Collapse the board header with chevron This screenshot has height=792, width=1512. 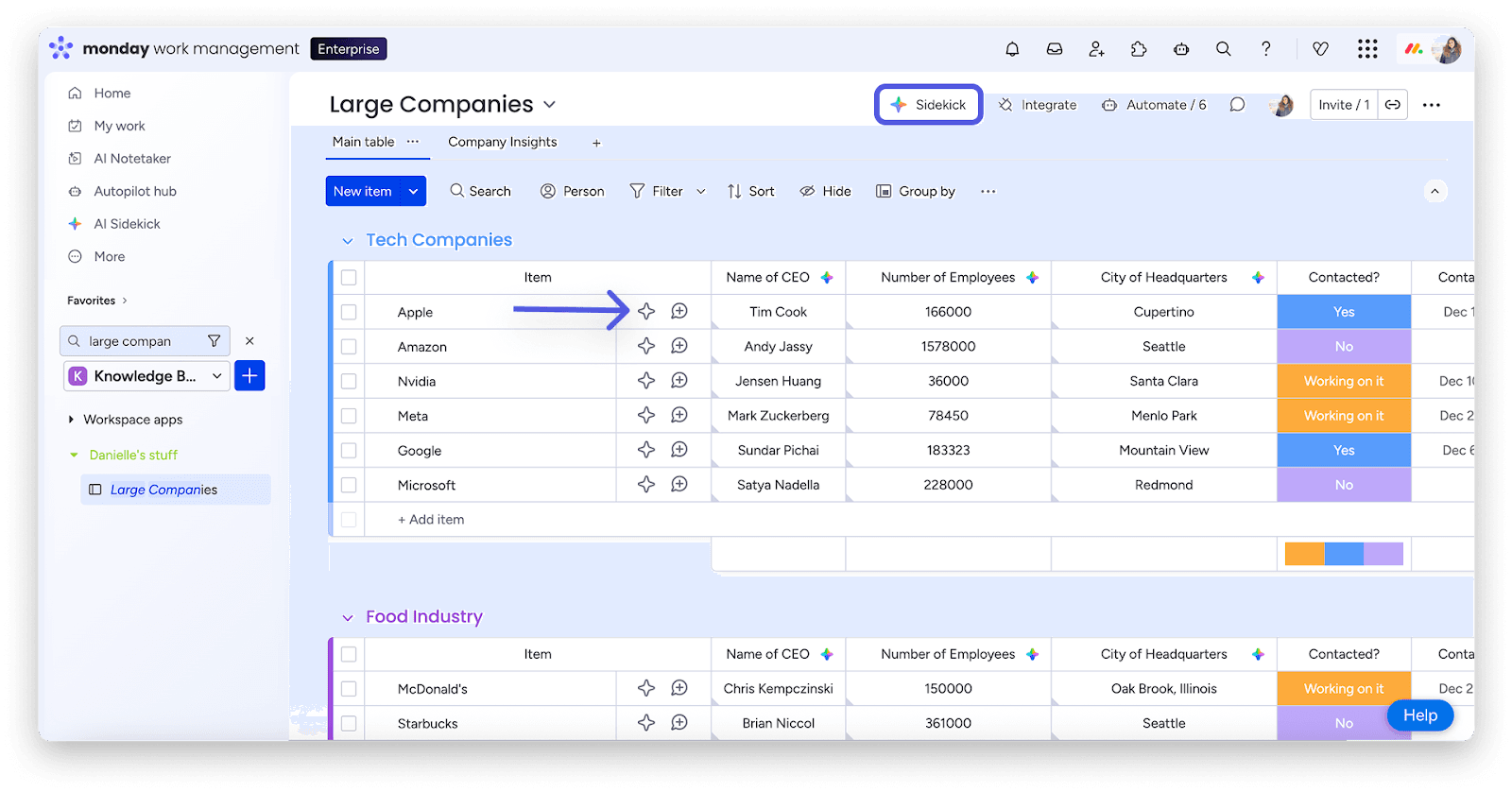[1435, 191]
